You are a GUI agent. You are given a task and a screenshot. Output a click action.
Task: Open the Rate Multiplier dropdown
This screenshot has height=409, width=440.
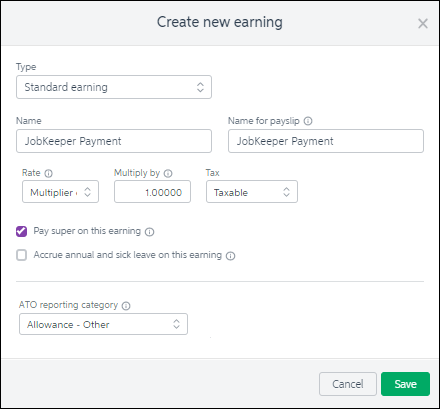click(60, 192)
